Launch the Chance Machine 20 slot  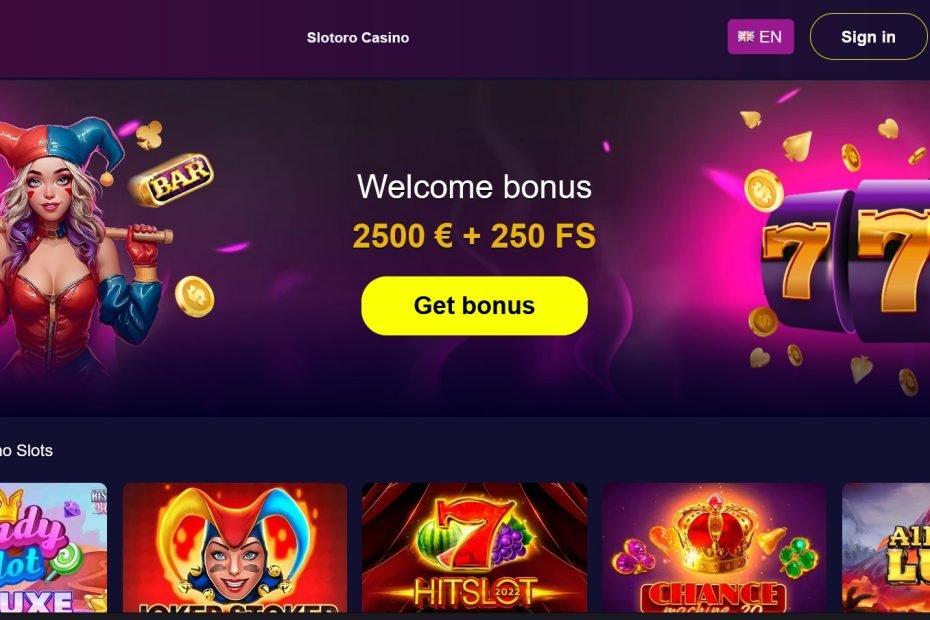point(714,548)
